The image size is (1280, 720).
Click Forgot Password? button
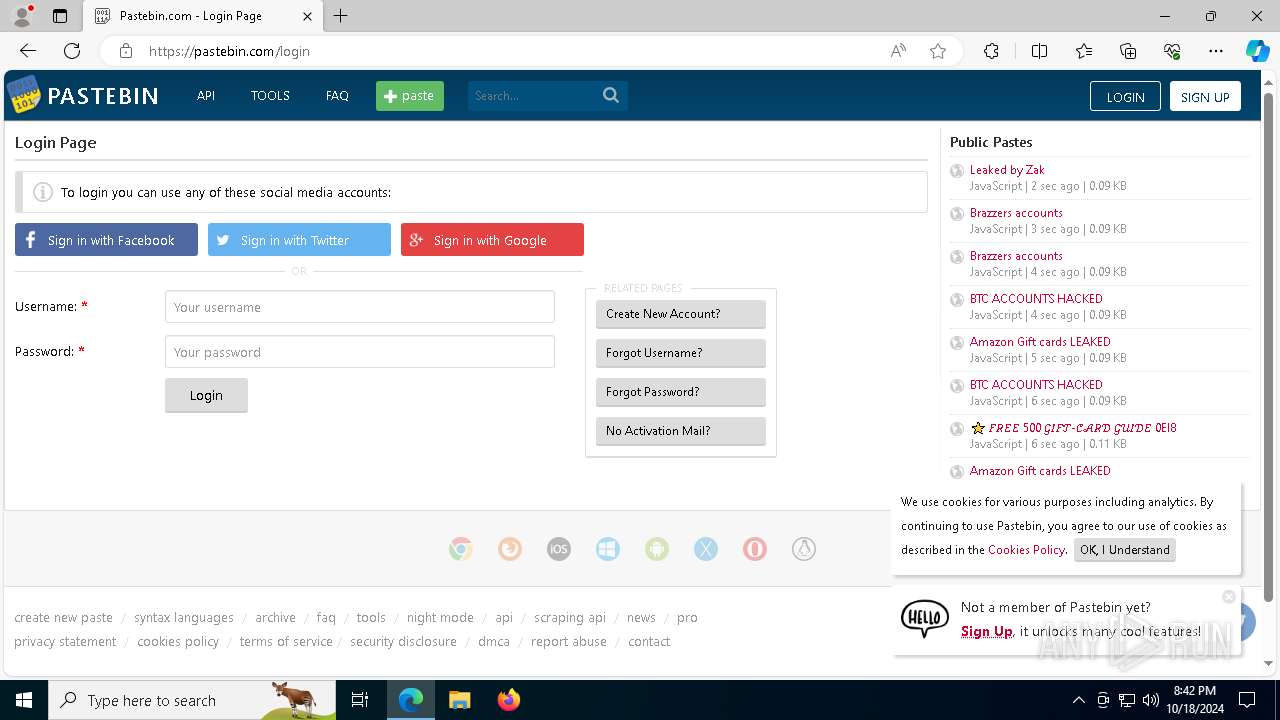click(681, 392)
